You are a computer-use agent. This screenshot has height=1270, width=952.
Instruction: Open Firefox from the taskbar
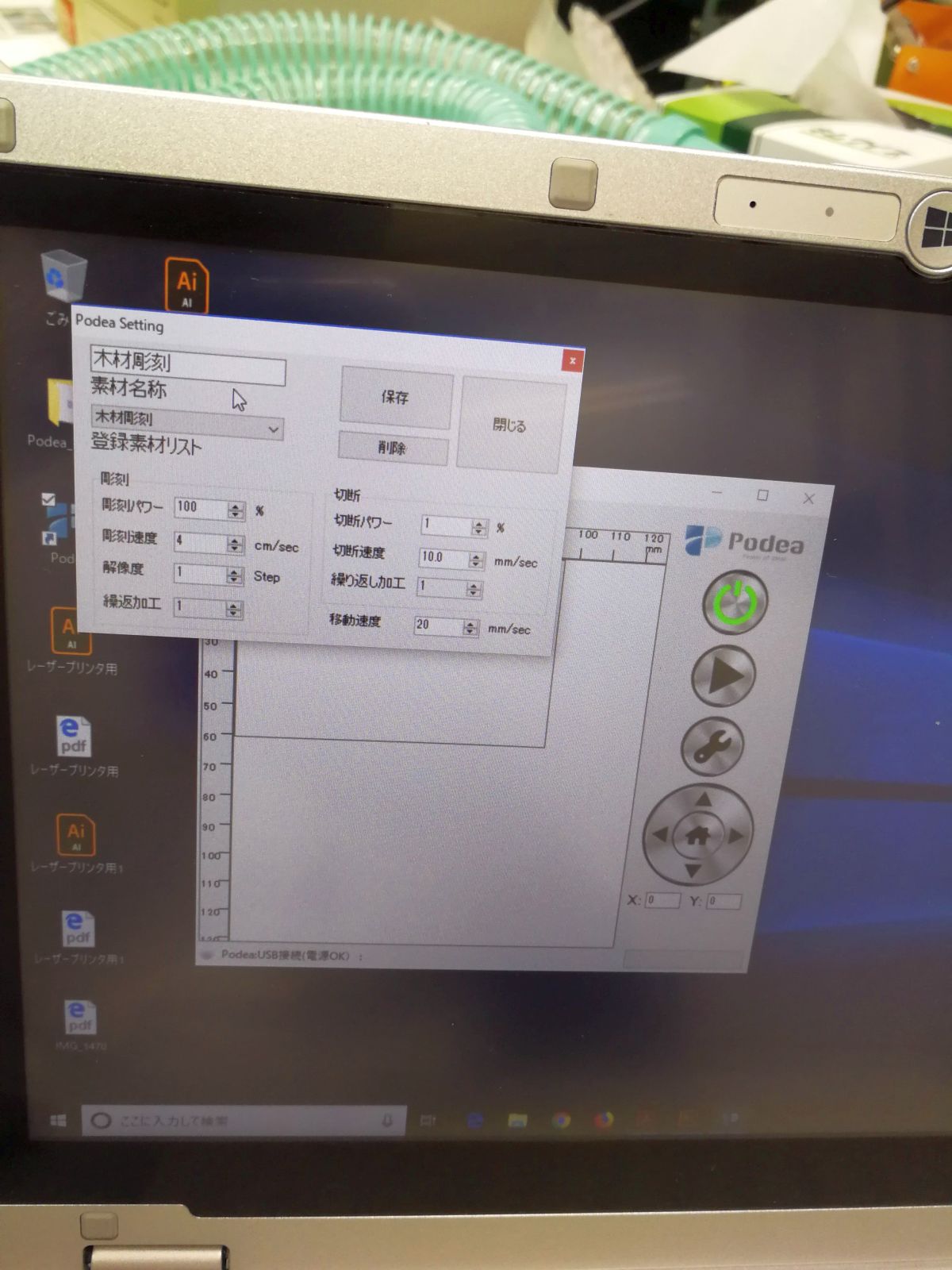coord(605,1120)
